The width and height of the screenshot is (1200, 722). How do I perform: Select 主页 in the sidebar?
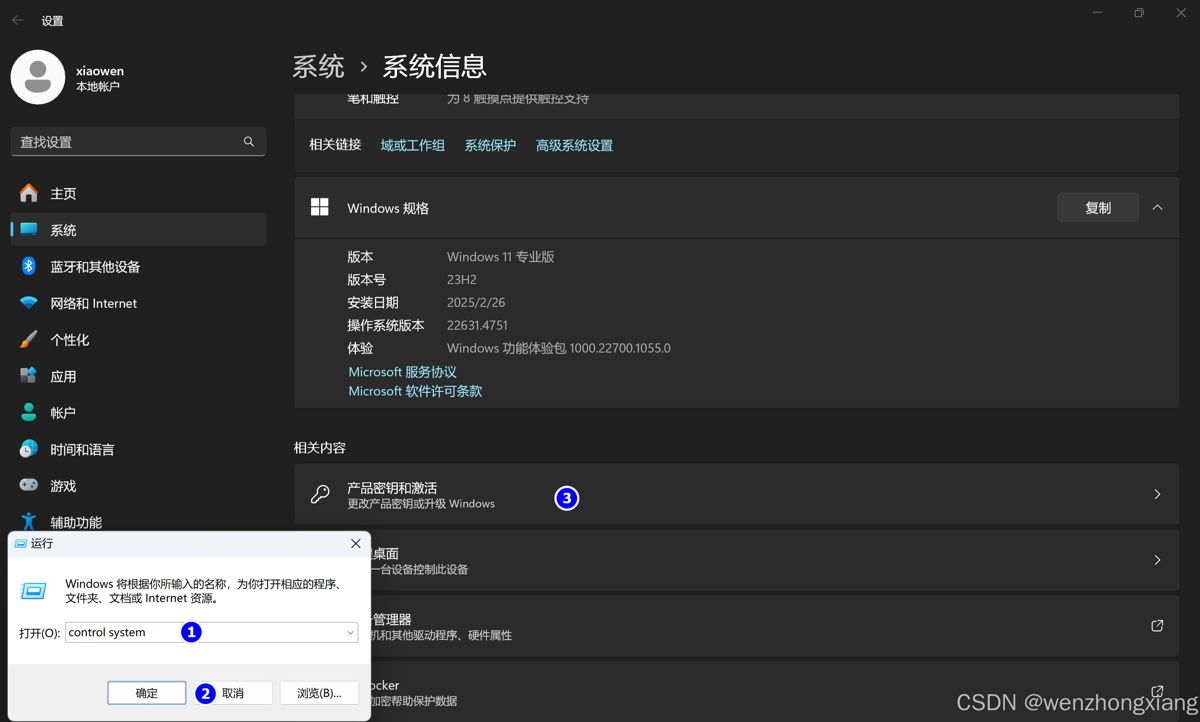(138, 193)
